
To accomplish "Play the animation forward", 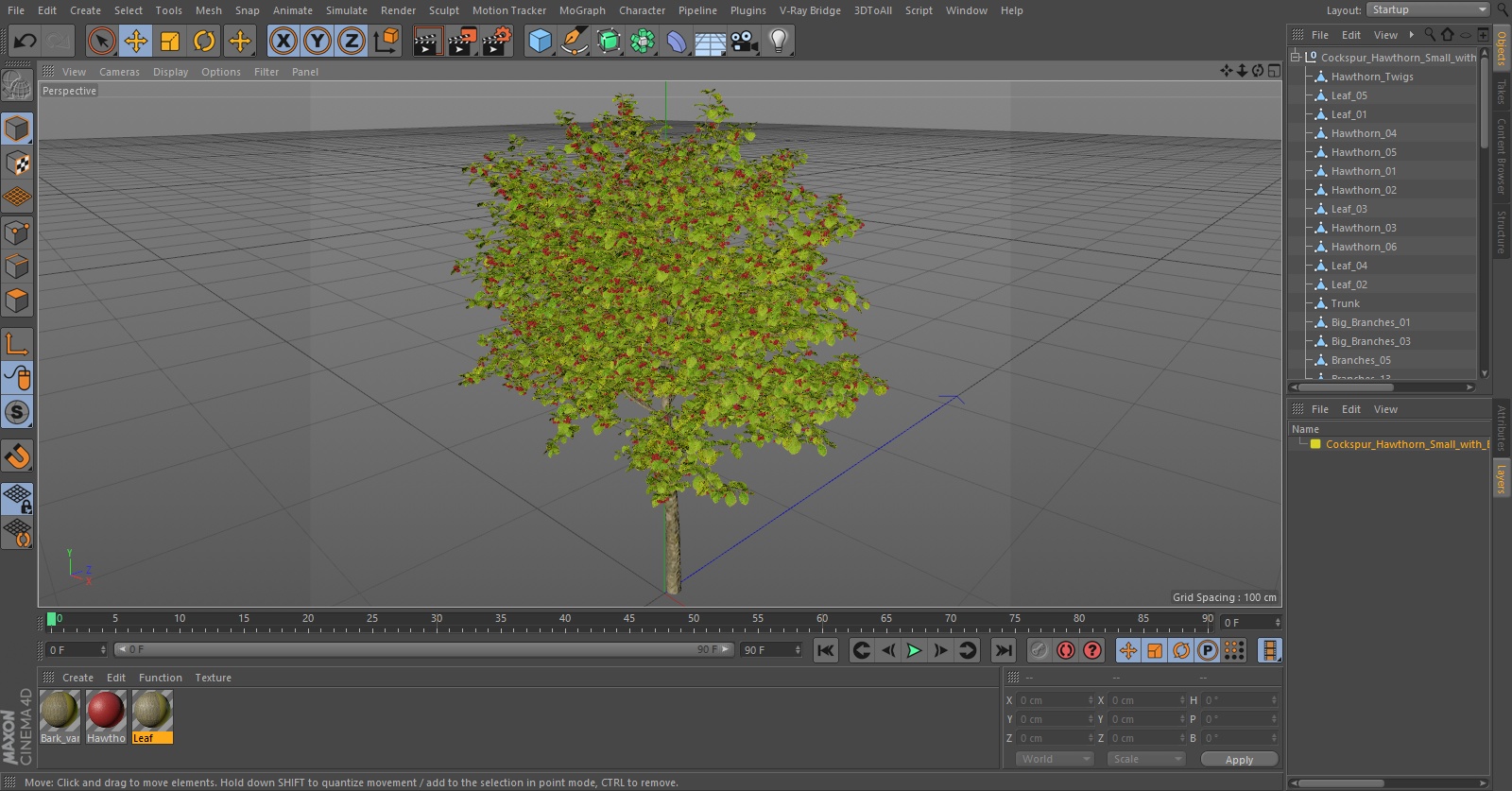I will tap(914, 650).
